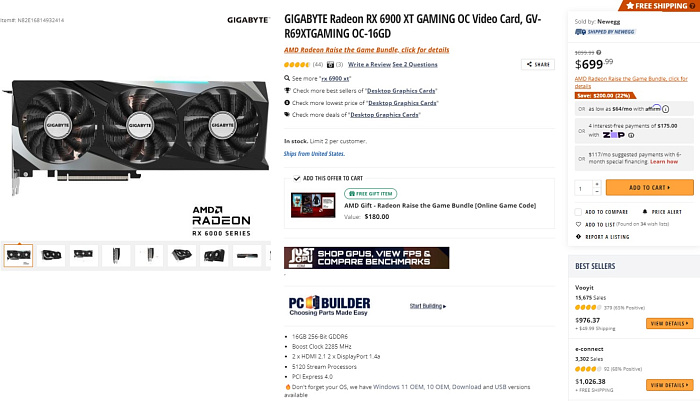The image size is (700, 401).
Task: Click the Share button icon
Action: tap(529, 64)
